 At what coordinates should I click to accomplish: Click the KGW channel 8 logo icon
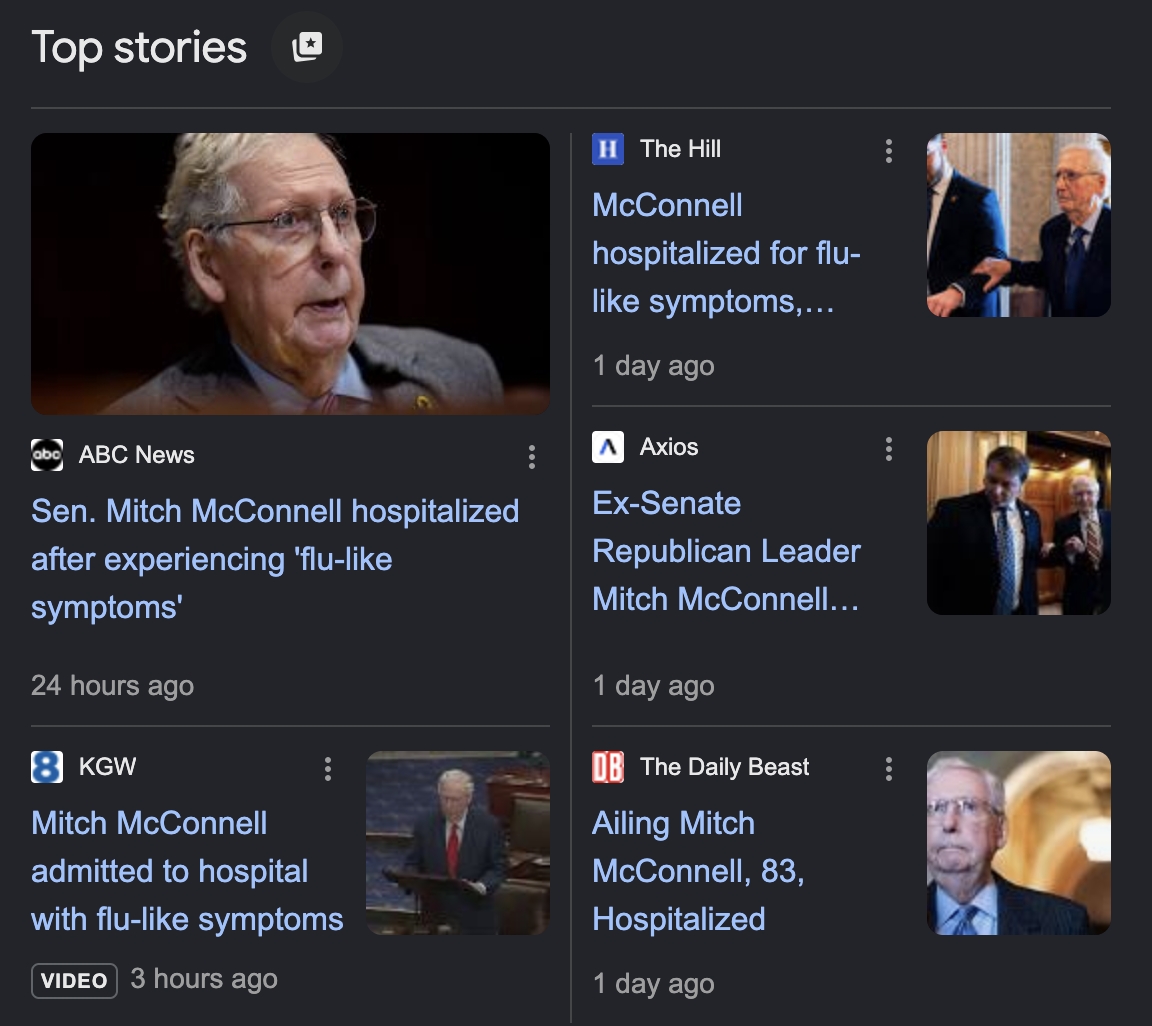tap(47, 767)
